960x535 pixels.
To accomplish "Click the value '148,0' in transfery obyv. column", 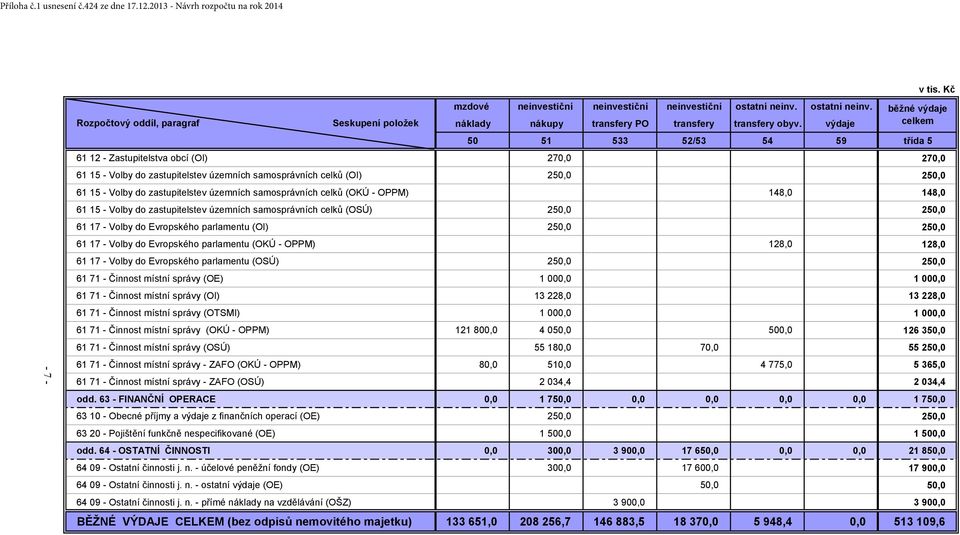I will [781, 192].
